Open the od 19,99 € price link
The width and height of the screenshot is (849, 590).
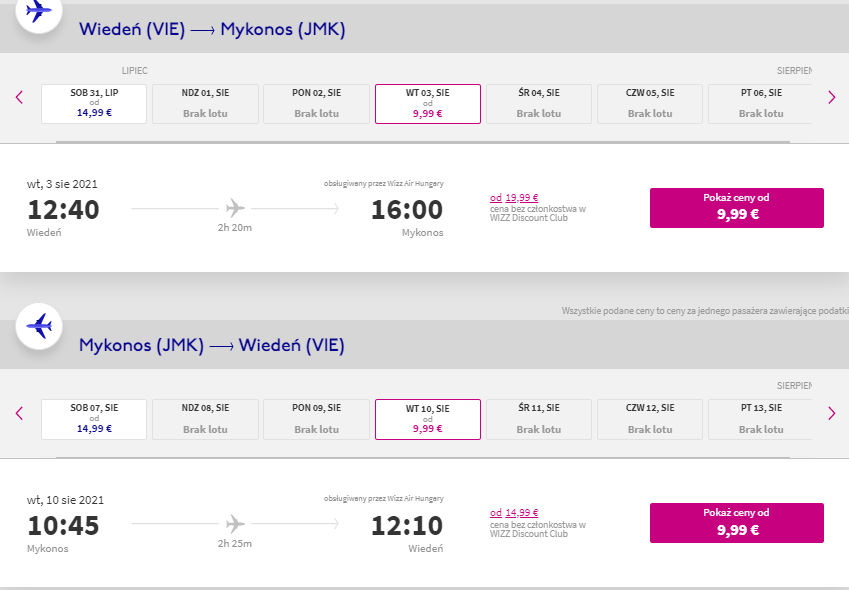pyautogui.click(x=514, y=198)
